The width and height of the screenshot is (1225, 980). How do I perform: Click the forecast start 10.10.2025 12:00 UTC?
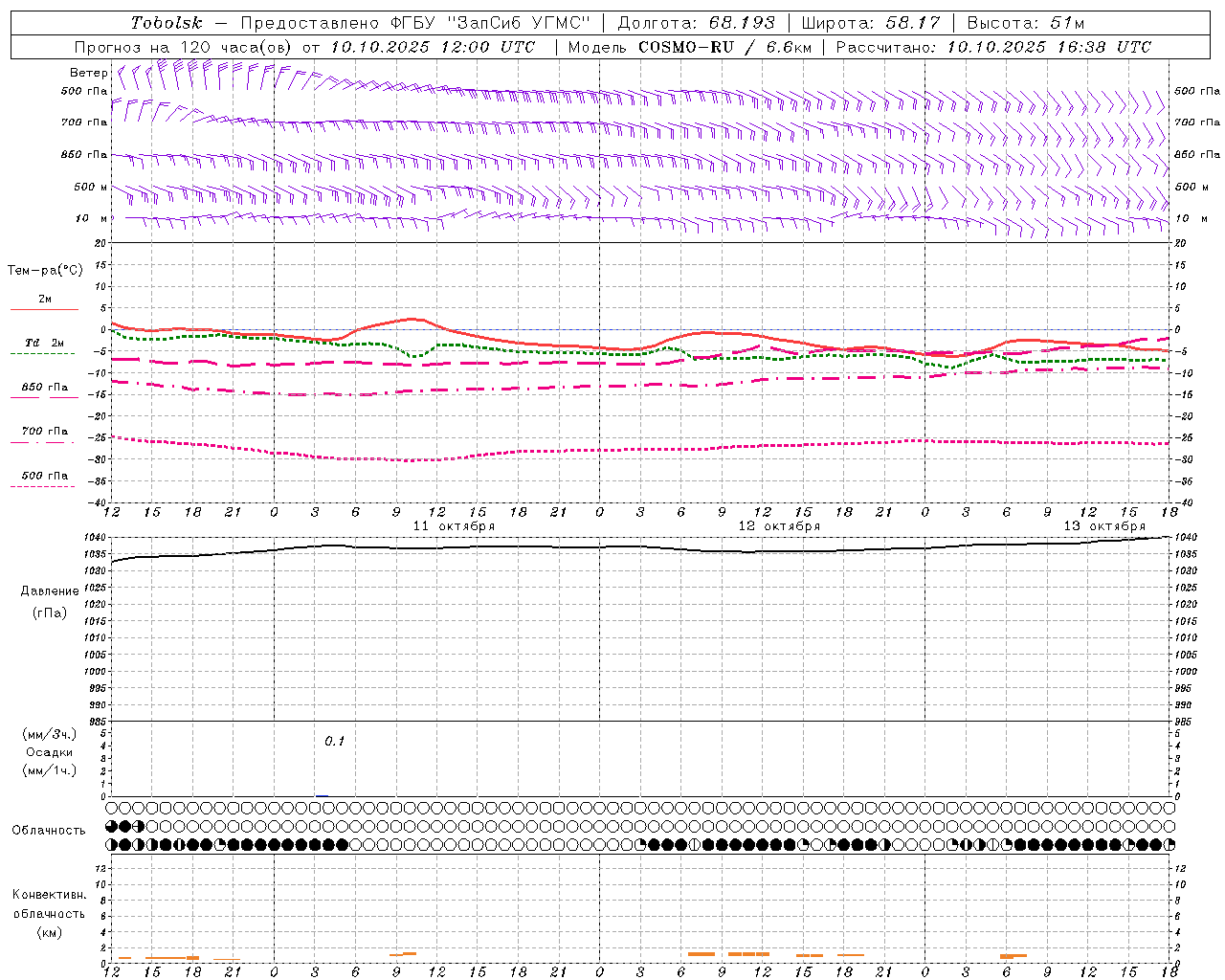433,47
